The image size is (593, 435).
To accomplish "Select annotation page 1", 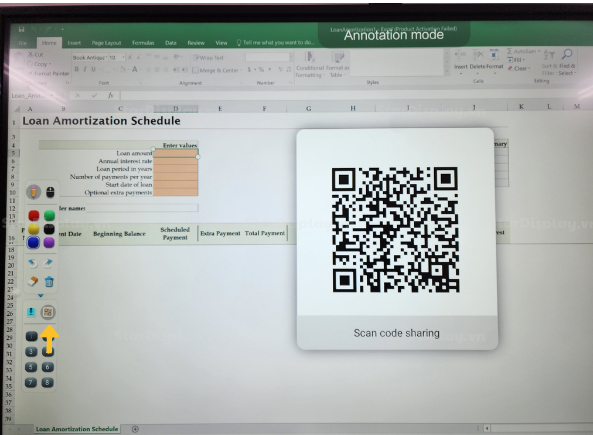I will (31, 336).
